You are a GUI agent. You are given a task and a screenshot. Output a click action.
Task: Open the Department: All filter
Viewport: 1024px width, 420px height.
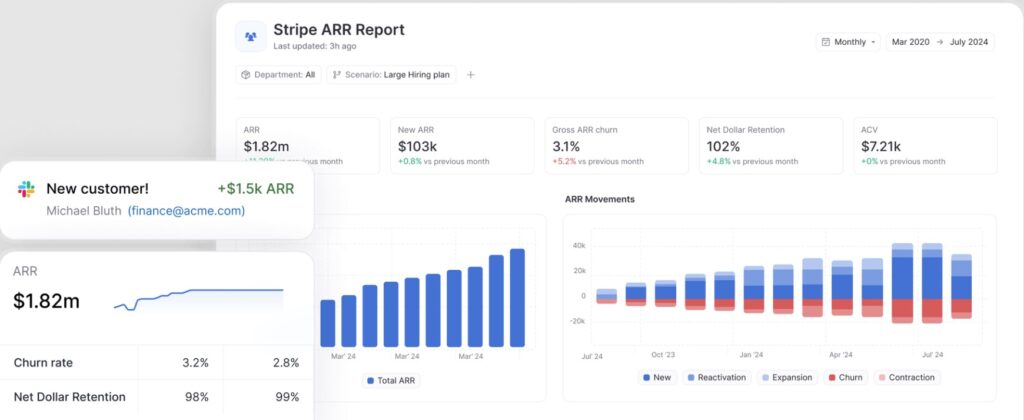point(279,74)
